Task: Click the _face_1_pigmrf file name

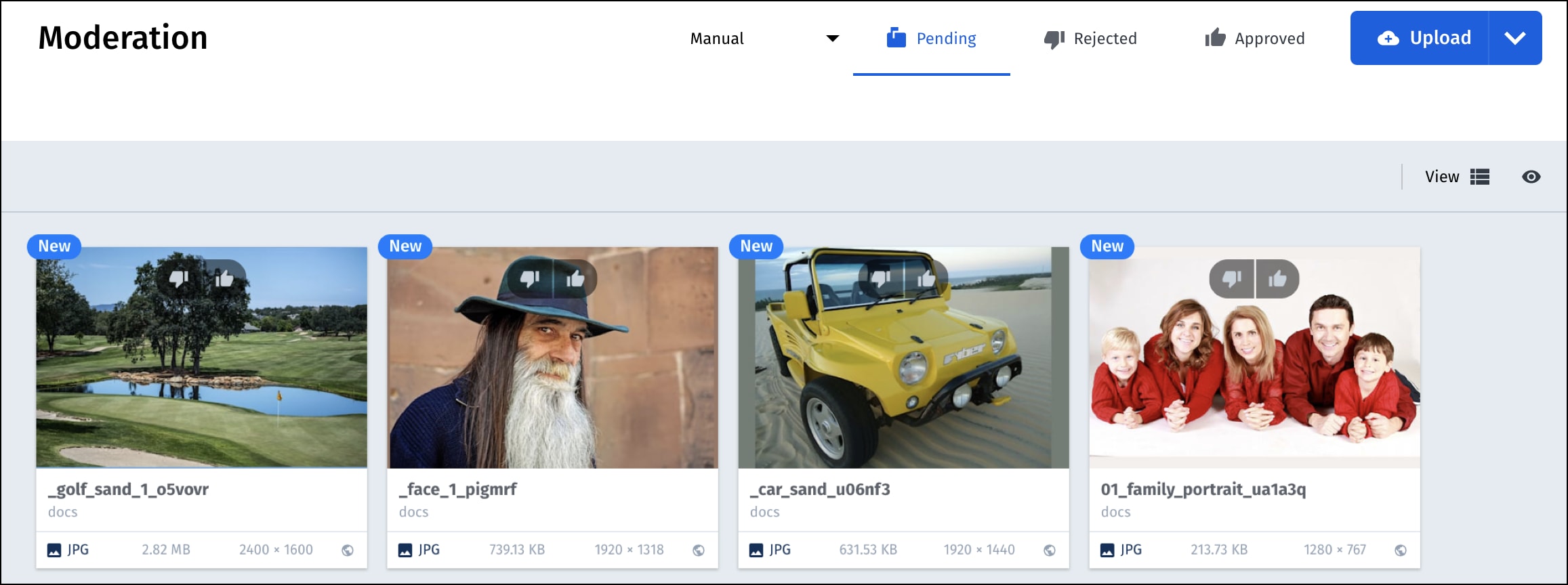Action: [x=457, y=490]
